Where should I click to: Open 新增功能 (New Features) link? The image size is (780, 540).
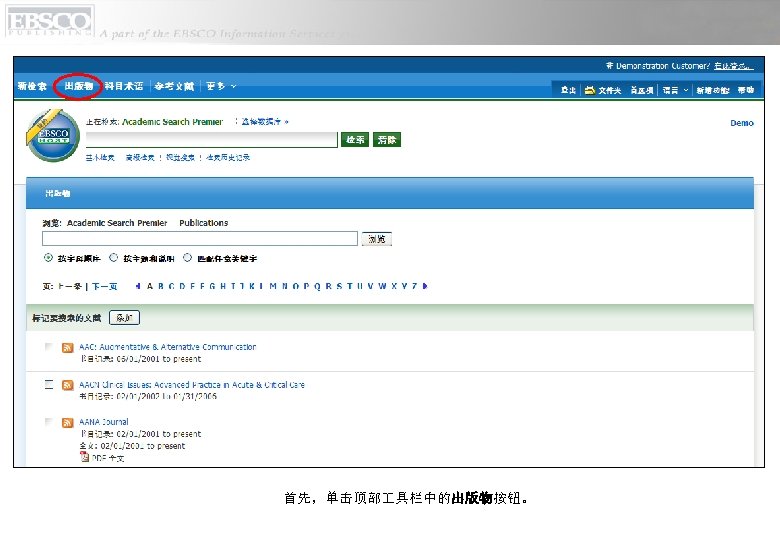pyautogui.click(x=712, y=90)
